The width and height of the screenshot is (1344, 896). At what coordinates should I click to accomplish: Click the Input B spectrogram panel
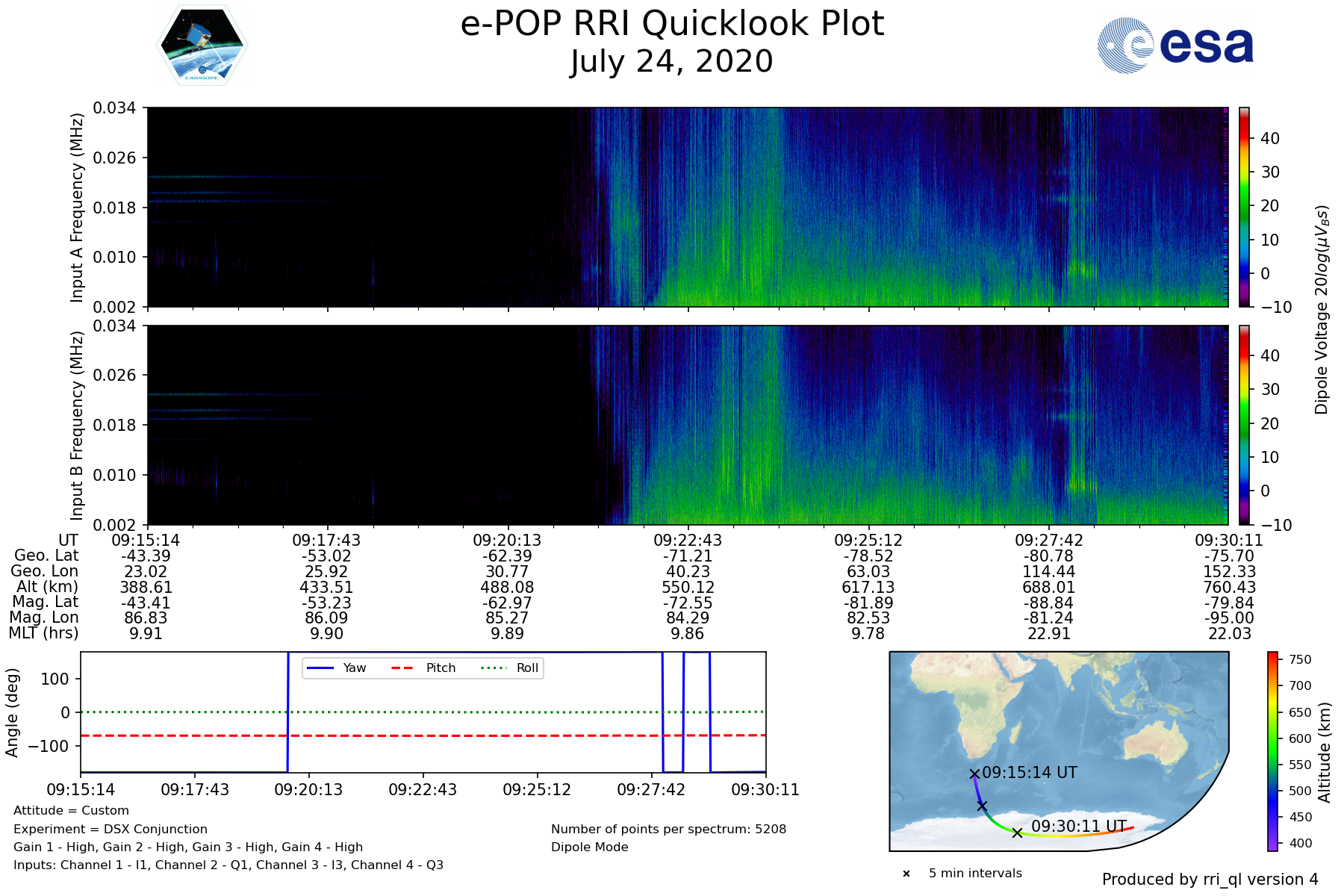click(x=687, y=424)
